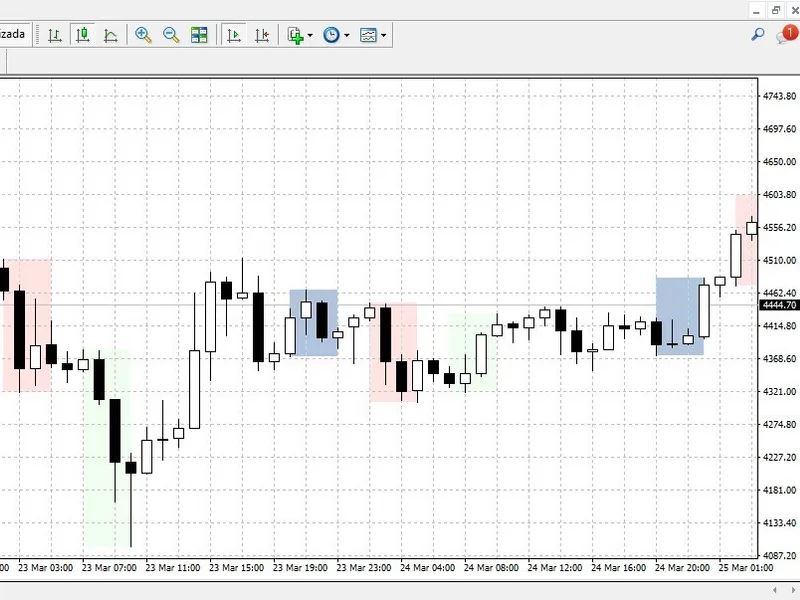Expand the indicators dropdown arrow
800x600 pixels.
point(310,35)
